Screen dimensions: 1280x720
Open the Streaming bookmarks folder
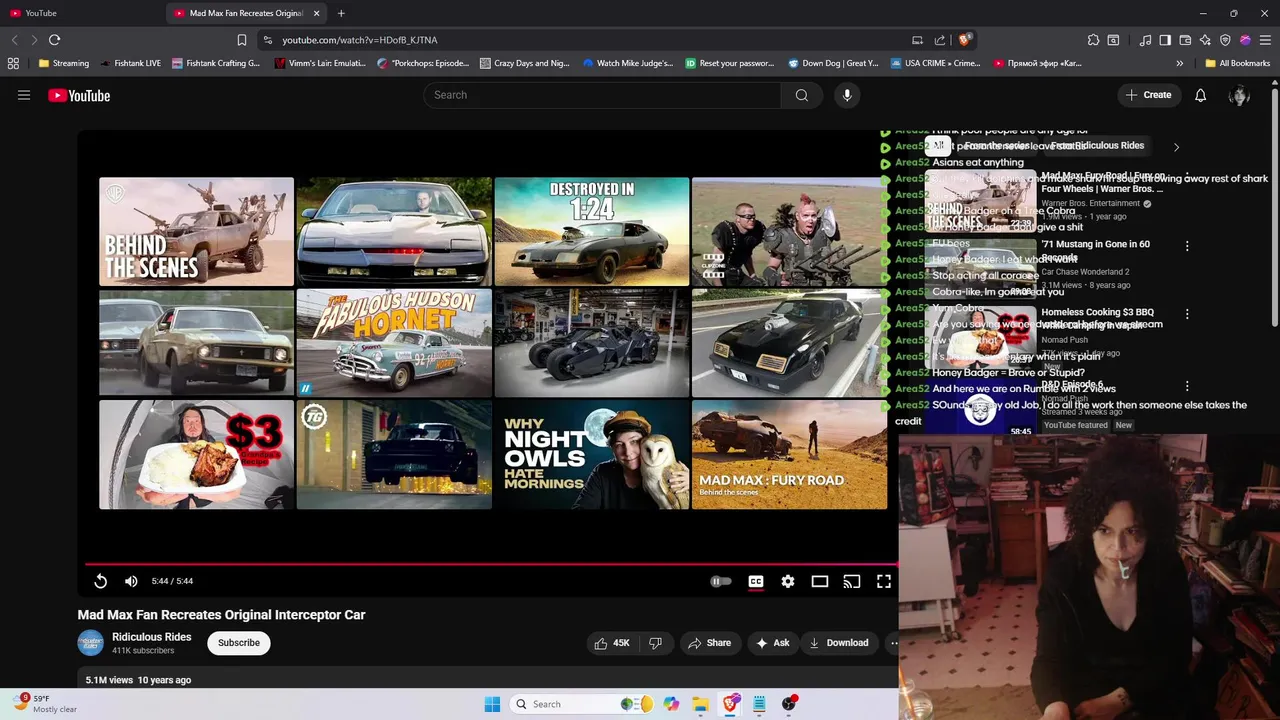pos(64,63)
